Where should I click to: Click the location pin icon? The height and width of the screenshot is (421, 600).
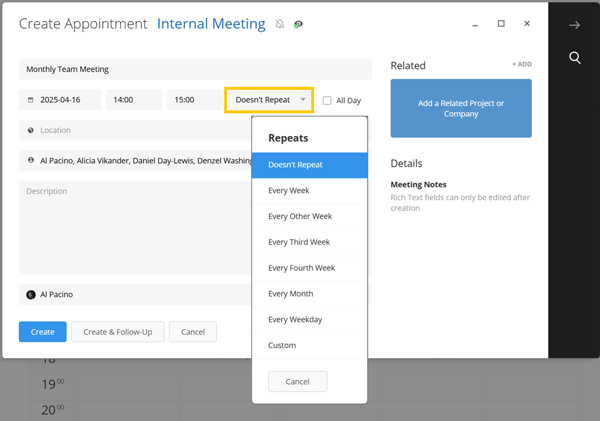(31, 130)
